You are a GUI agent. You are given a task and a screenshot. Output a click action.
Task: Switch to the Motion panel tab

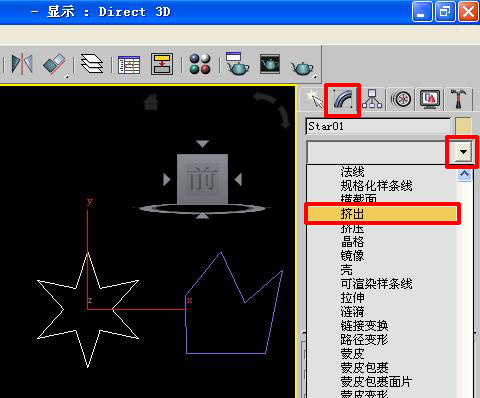click(401, 99)
